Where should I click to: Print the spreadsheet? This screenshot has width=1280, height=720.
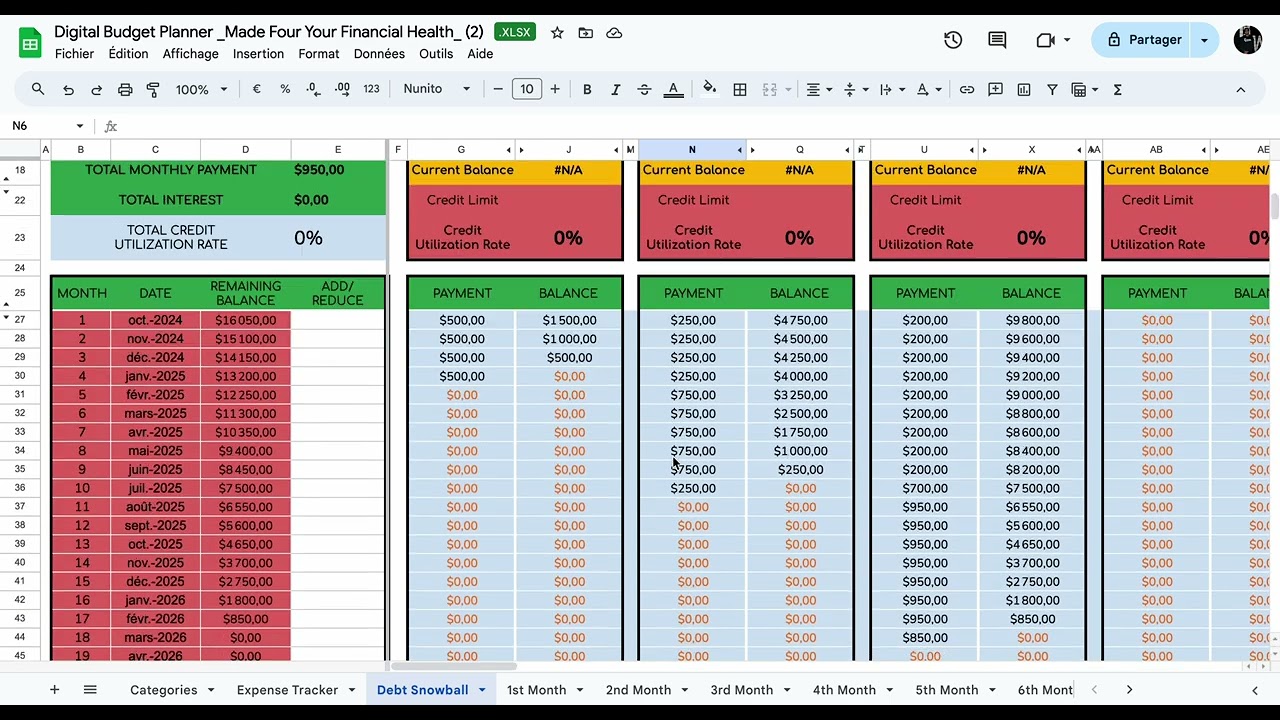(125, 89)
